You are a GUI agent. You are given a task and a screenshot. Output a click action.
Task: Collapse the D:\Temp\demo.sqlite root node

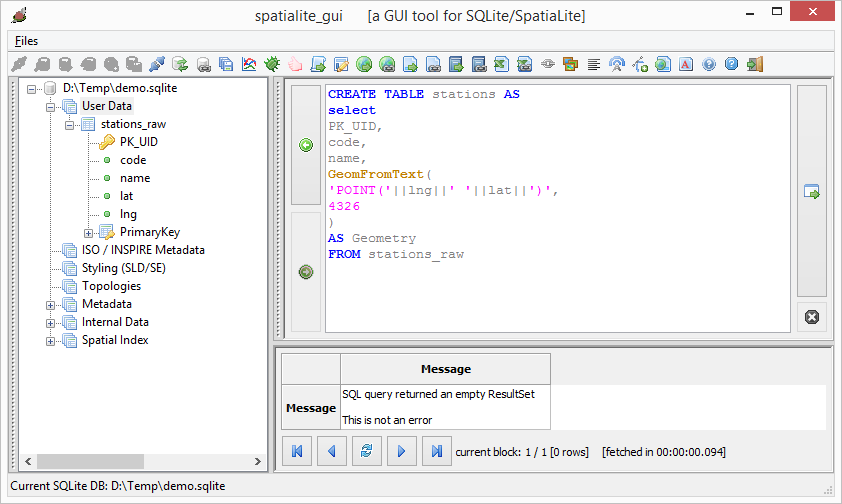[32, 89]
